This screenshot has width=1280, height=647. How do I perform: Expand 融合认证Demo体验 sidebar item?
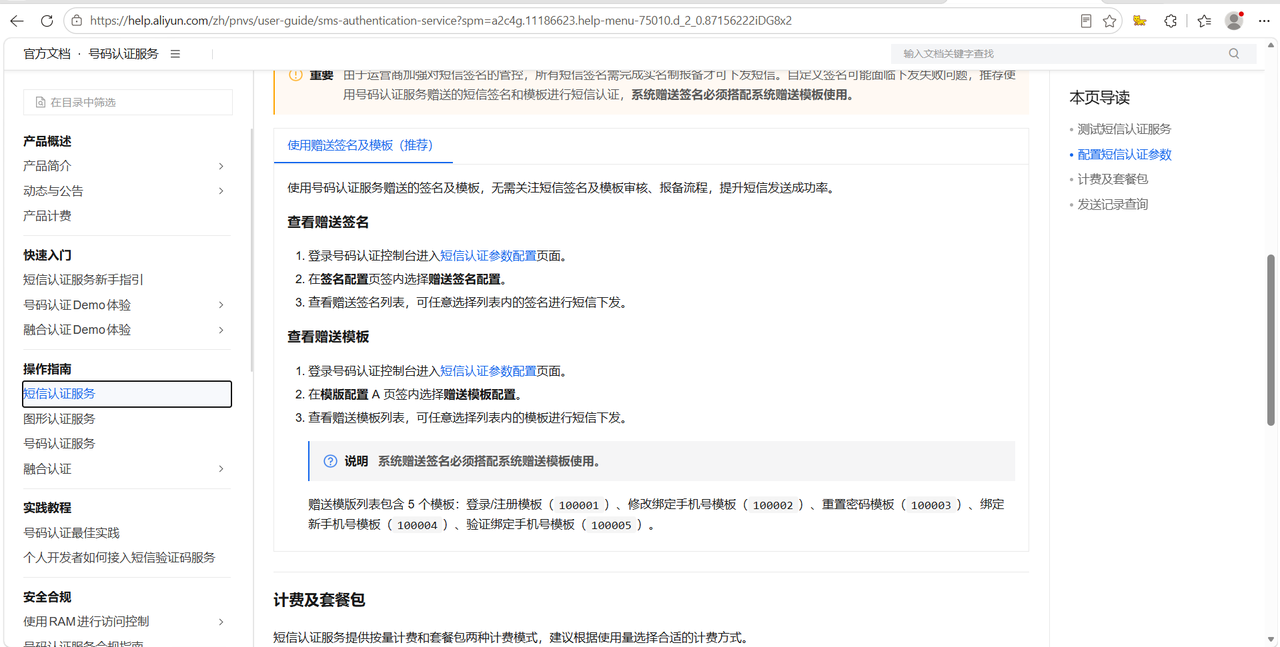pyautogui.click(x=221, y=330)
